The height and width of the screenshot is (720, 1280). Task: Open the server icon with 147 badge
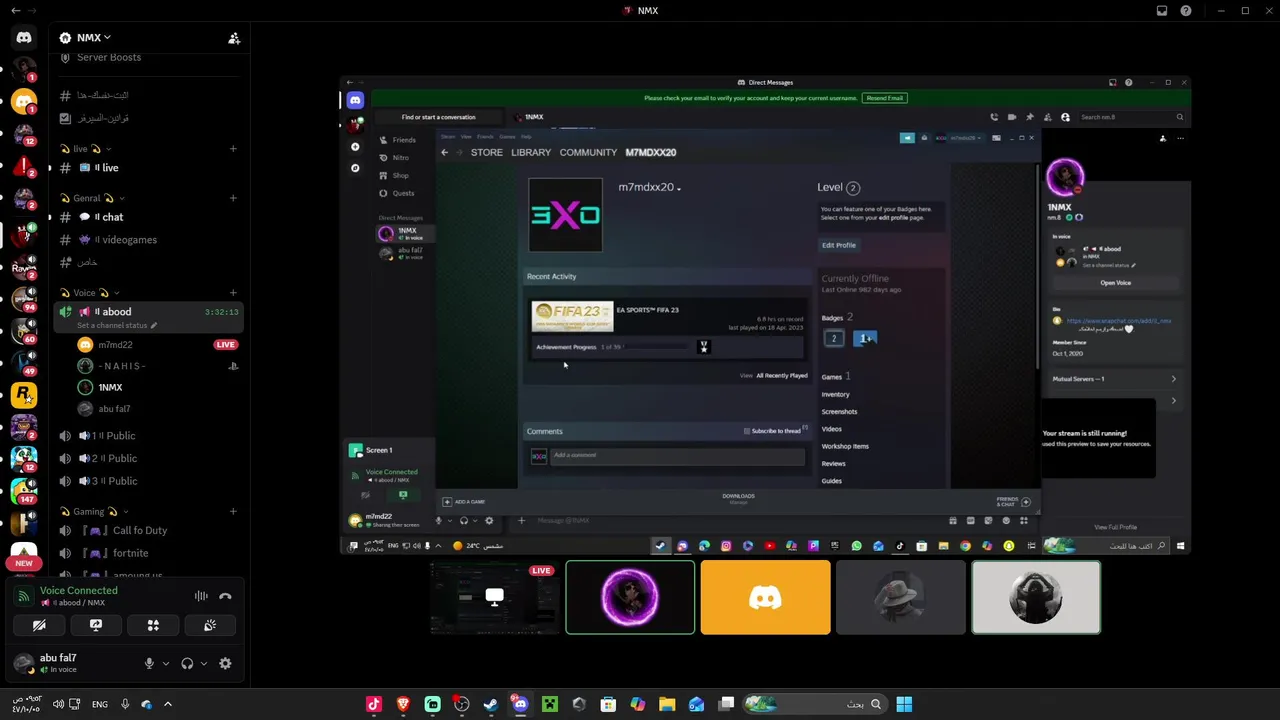pyautogui.click(x=24, y=491)
